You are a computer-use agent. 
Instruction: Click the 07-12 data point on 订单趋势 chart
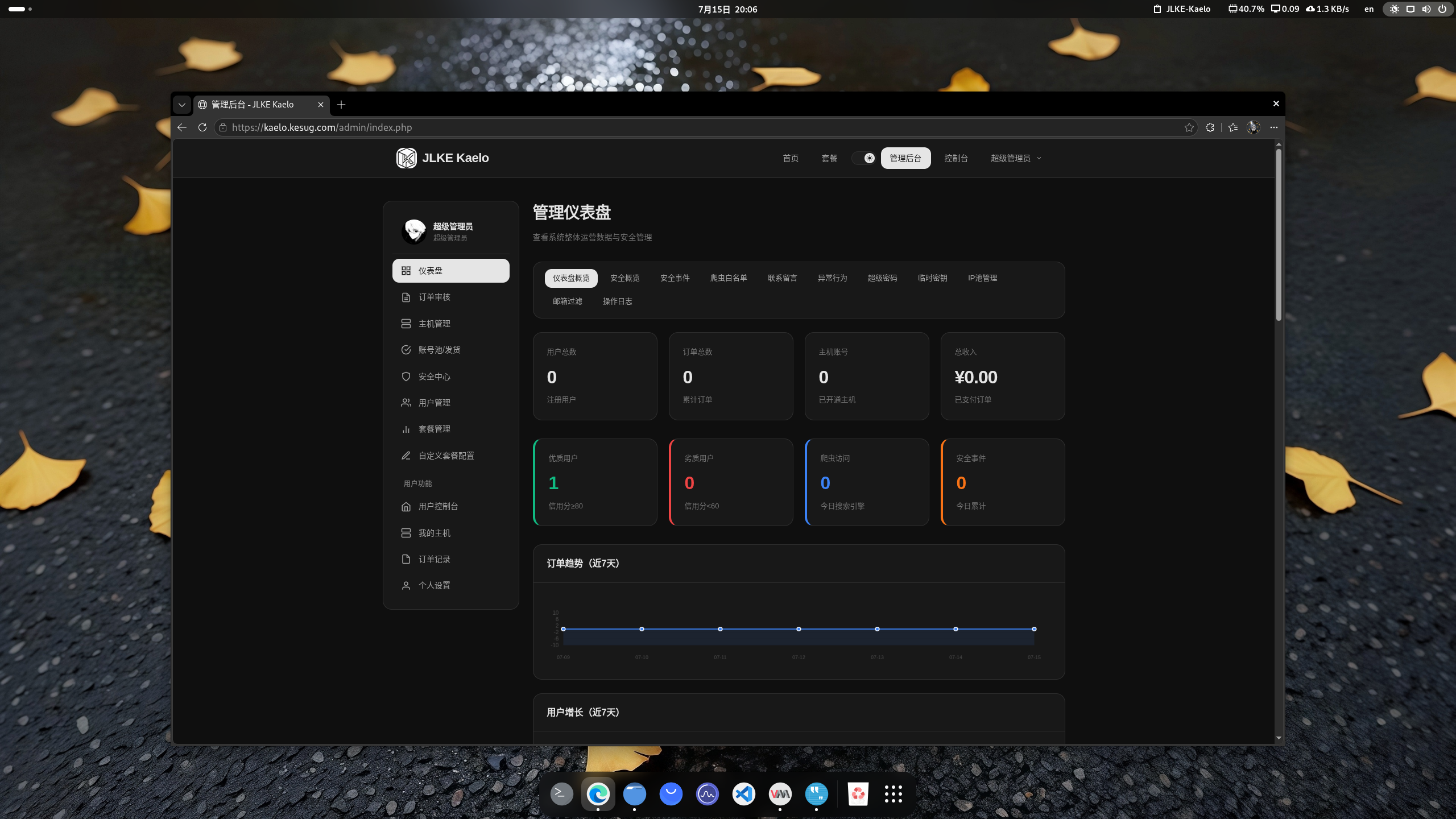coord(799,629)
